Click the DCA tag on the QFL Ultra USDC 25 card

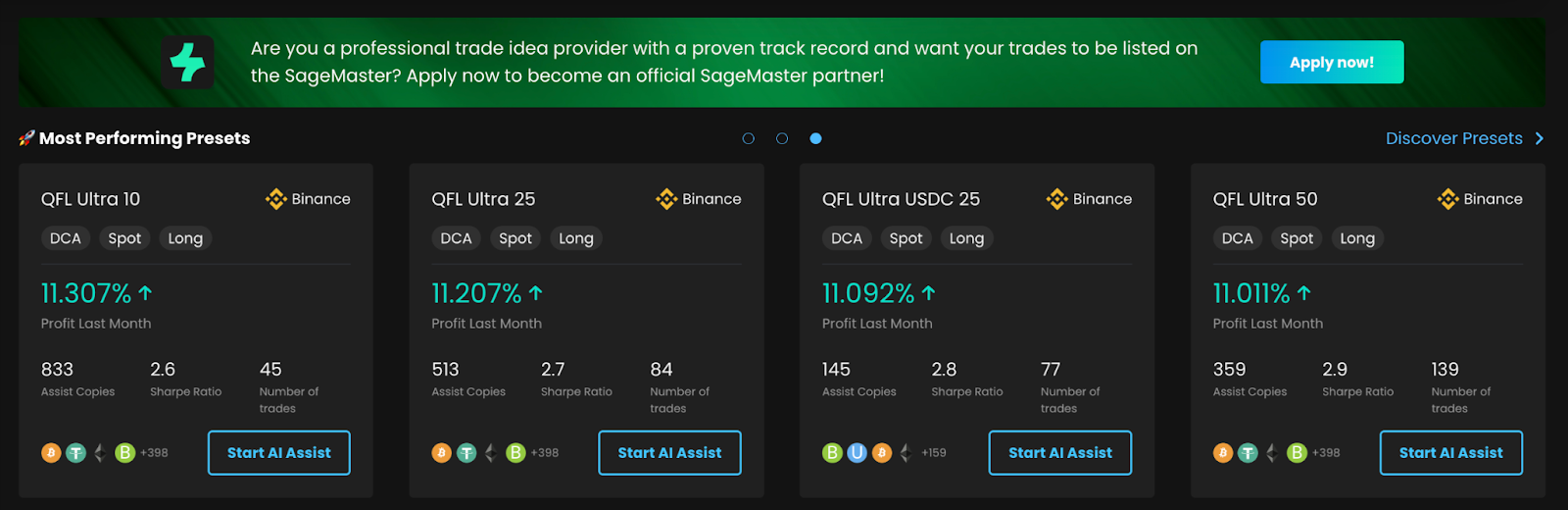tap(847, 238)
